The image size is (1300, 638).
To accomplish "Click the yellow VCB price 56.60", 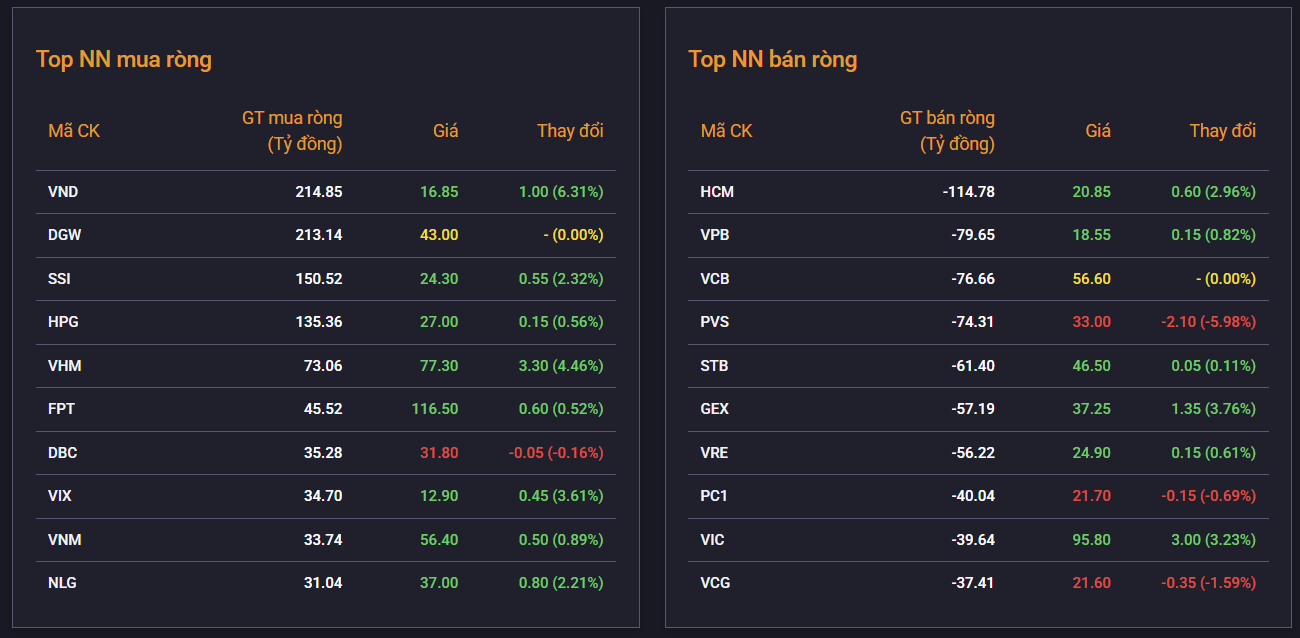I will pos(1091,279).
